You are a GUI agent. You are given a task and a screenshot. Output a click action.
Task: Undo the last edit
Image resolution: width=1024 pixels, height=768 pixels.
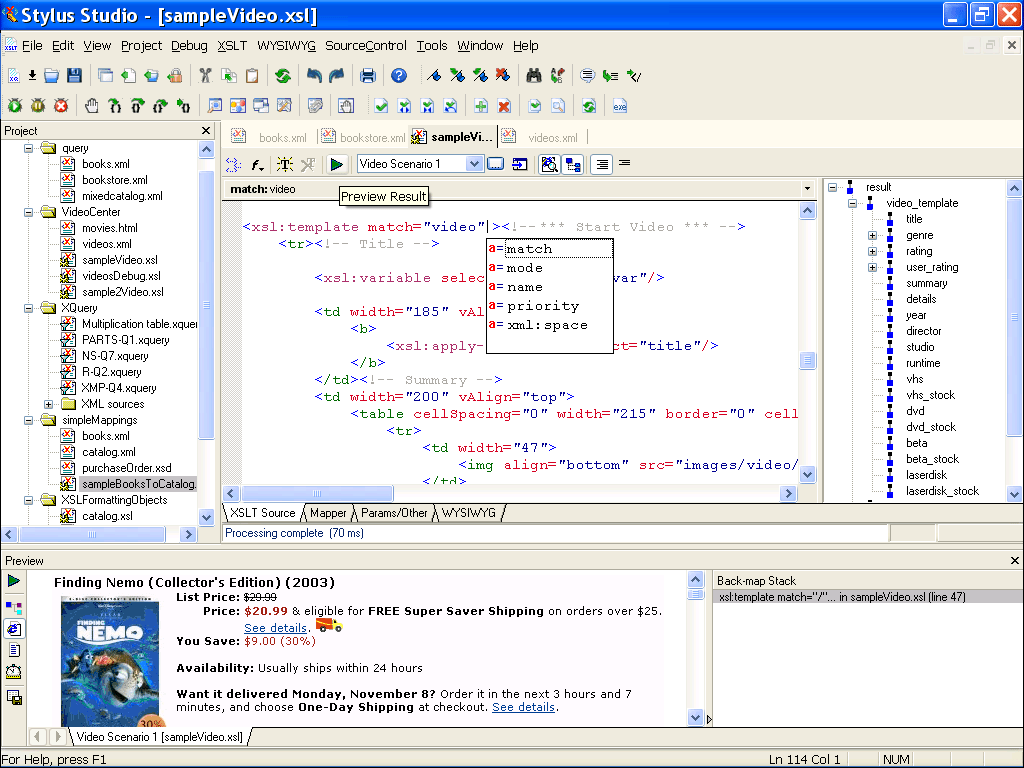[315, 75]
